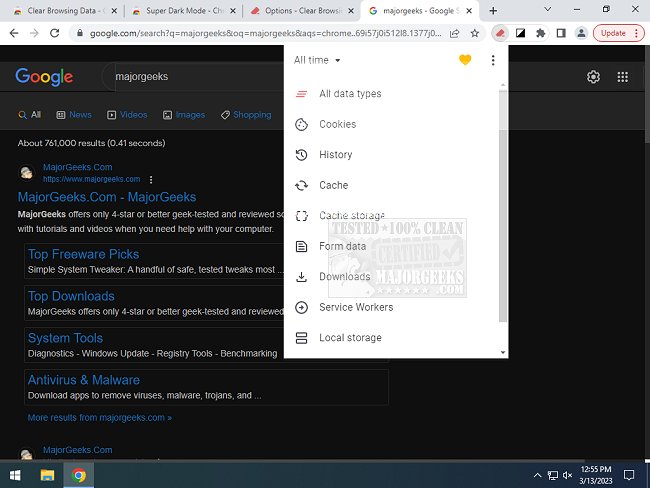This screenshot has width=650, height=488.
Task: Click the address bar URL
Action: 265,33
